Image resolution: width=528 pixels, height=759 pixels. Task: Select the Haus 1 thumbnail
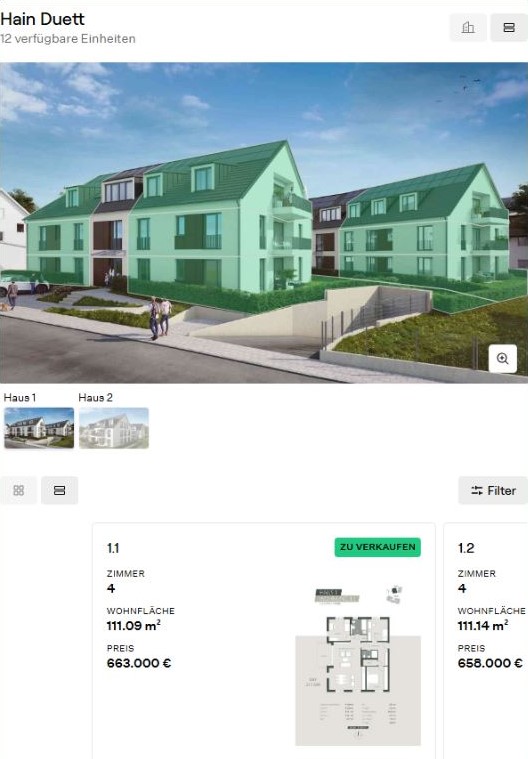pyautogui.click(x=39, y=428)
